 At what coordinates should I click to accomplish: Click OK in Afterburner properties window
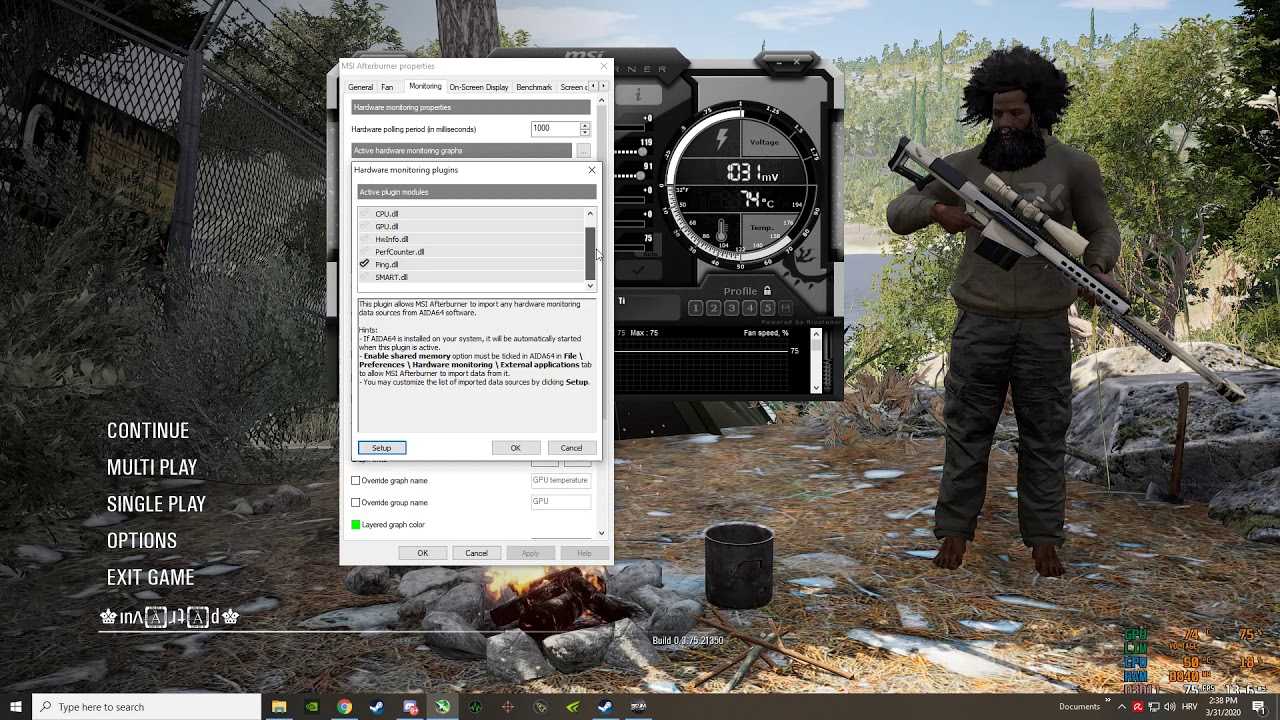click(x=422, y=553)
